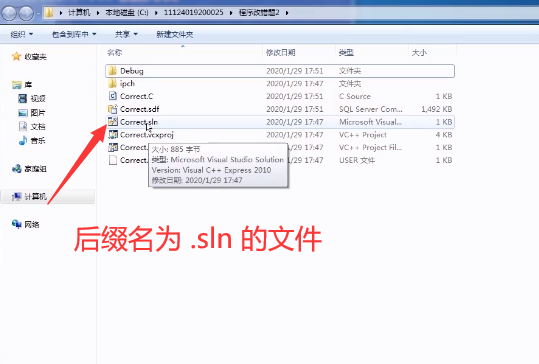Select the VC++ Project Filters file icon

coord(112,147)
